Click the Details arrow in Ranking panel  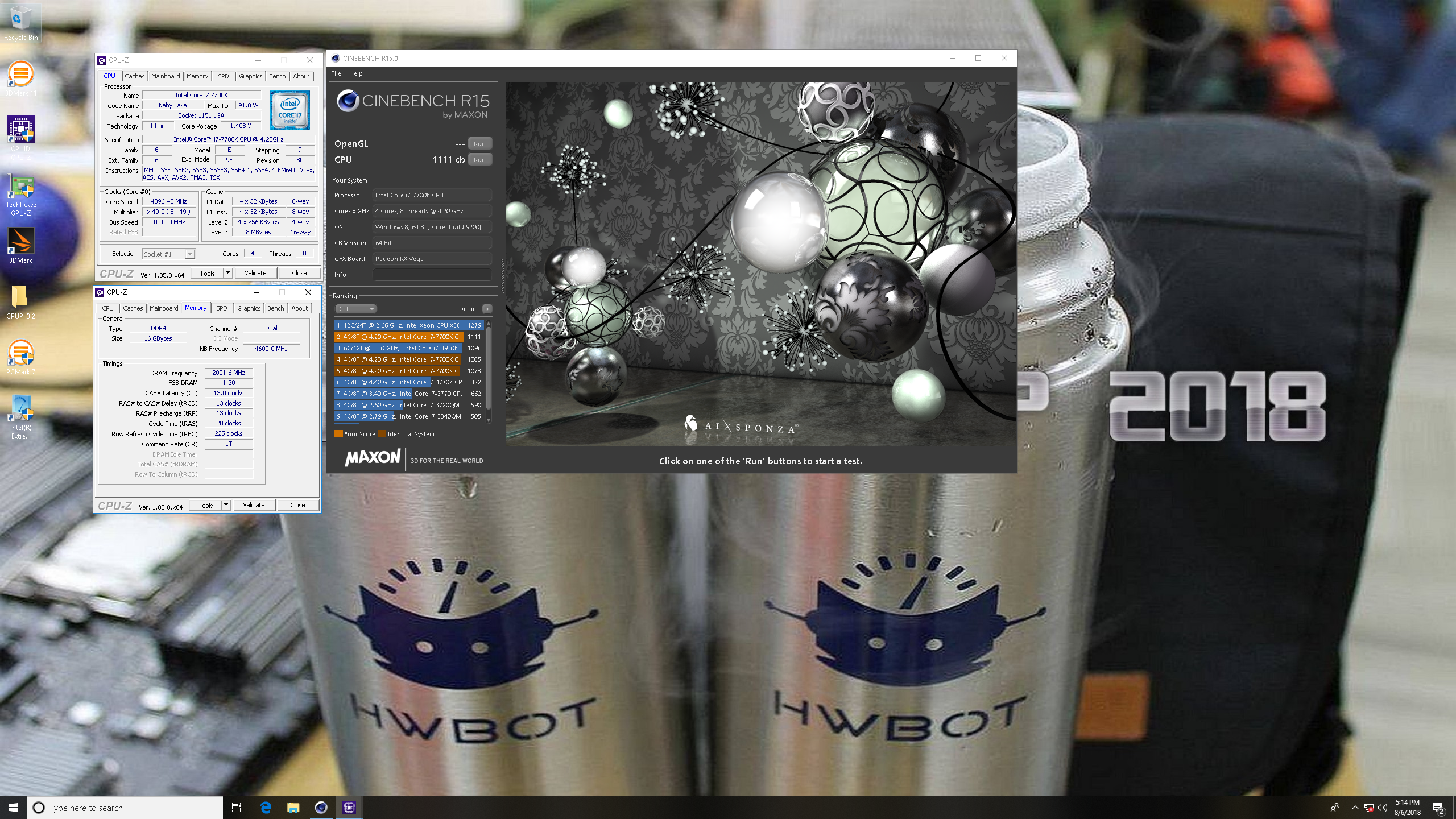(x=487, y=309)
